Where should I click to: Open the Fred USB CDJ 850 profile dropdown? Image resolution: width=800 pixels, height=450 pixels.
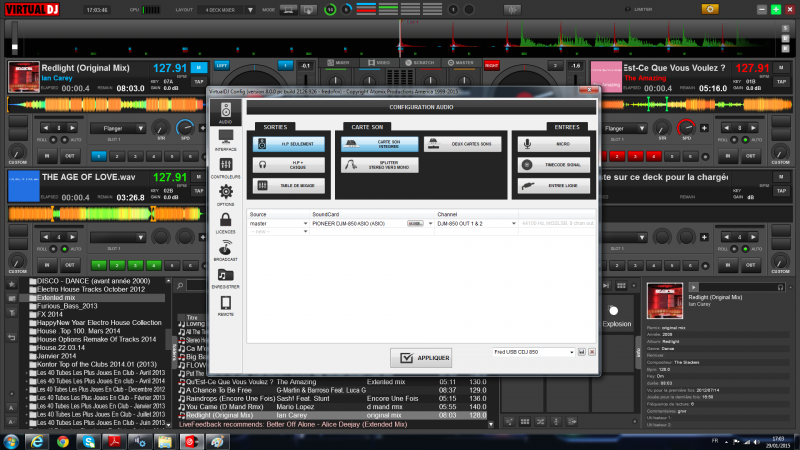535,352
